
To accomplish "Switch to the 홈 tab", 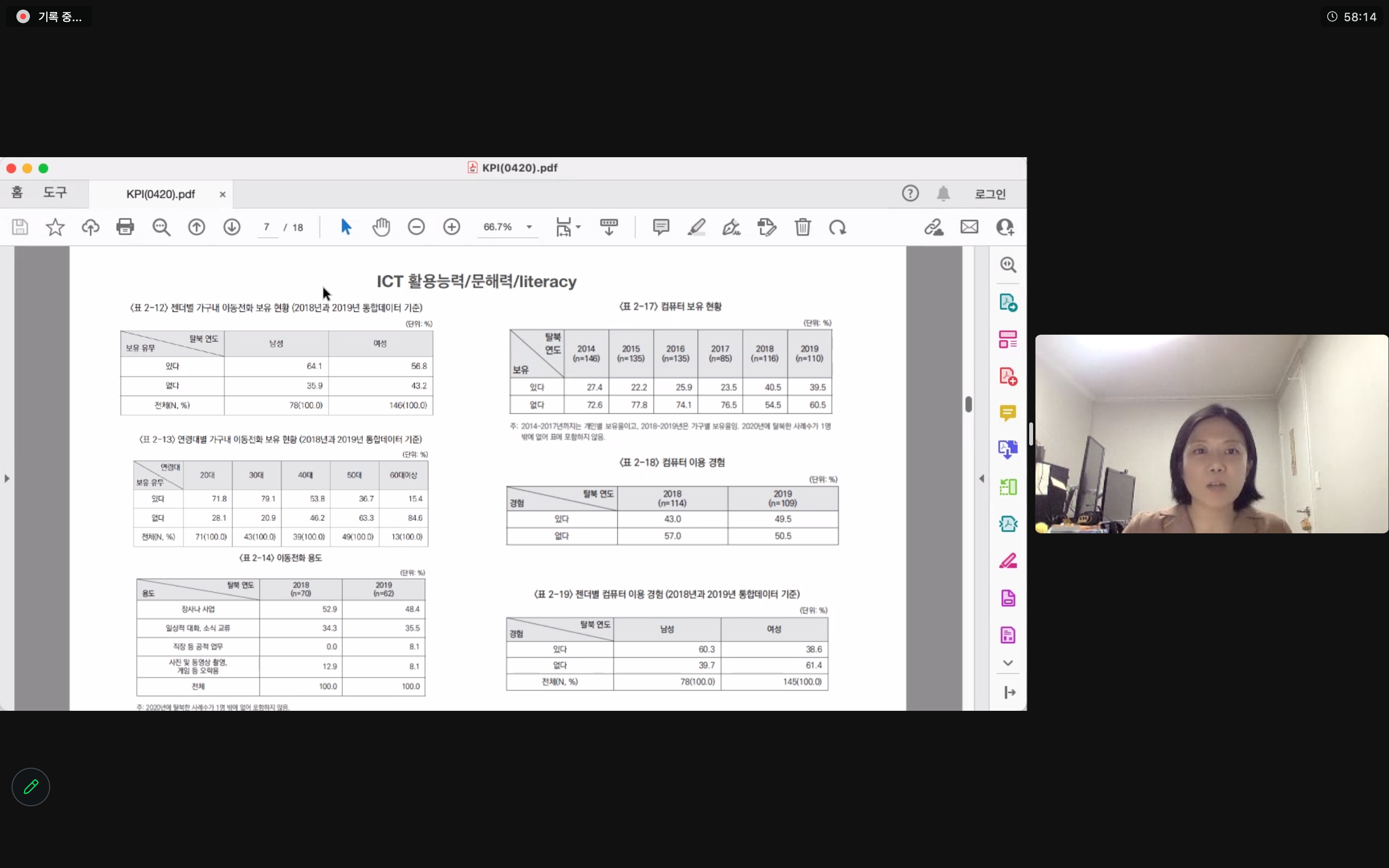I will (17, 193).
